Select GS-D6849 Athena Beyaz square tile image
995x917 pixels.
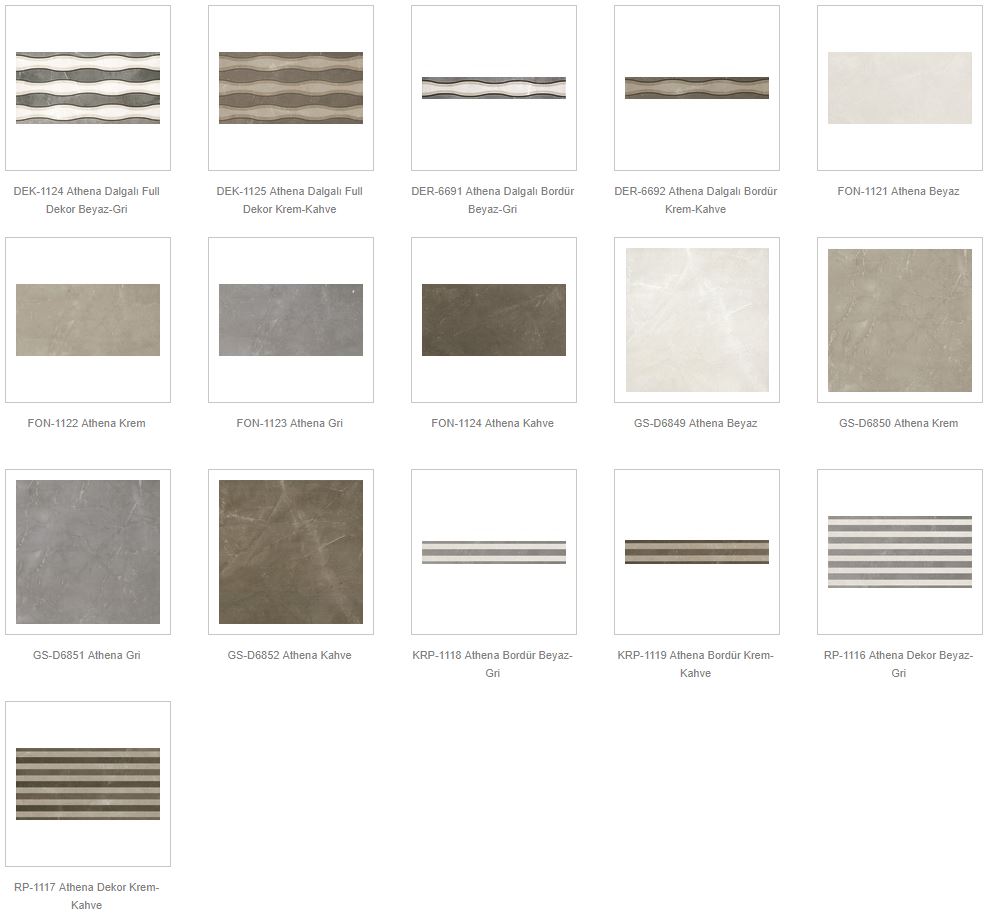(697, 320)
